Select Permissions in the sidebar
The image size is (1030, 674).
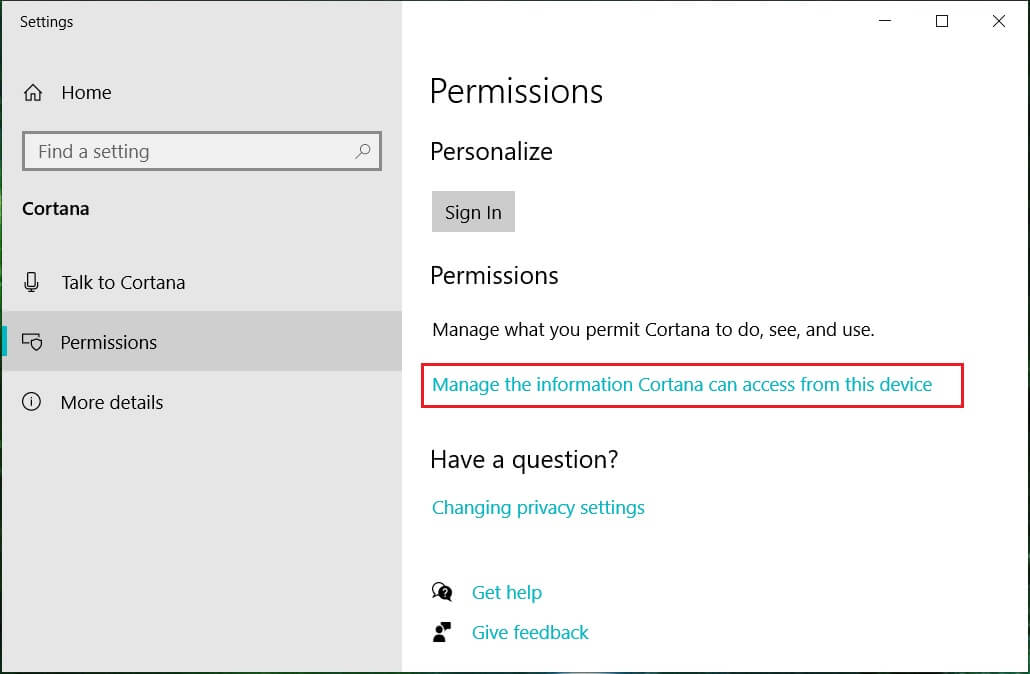tap(109, 342)
